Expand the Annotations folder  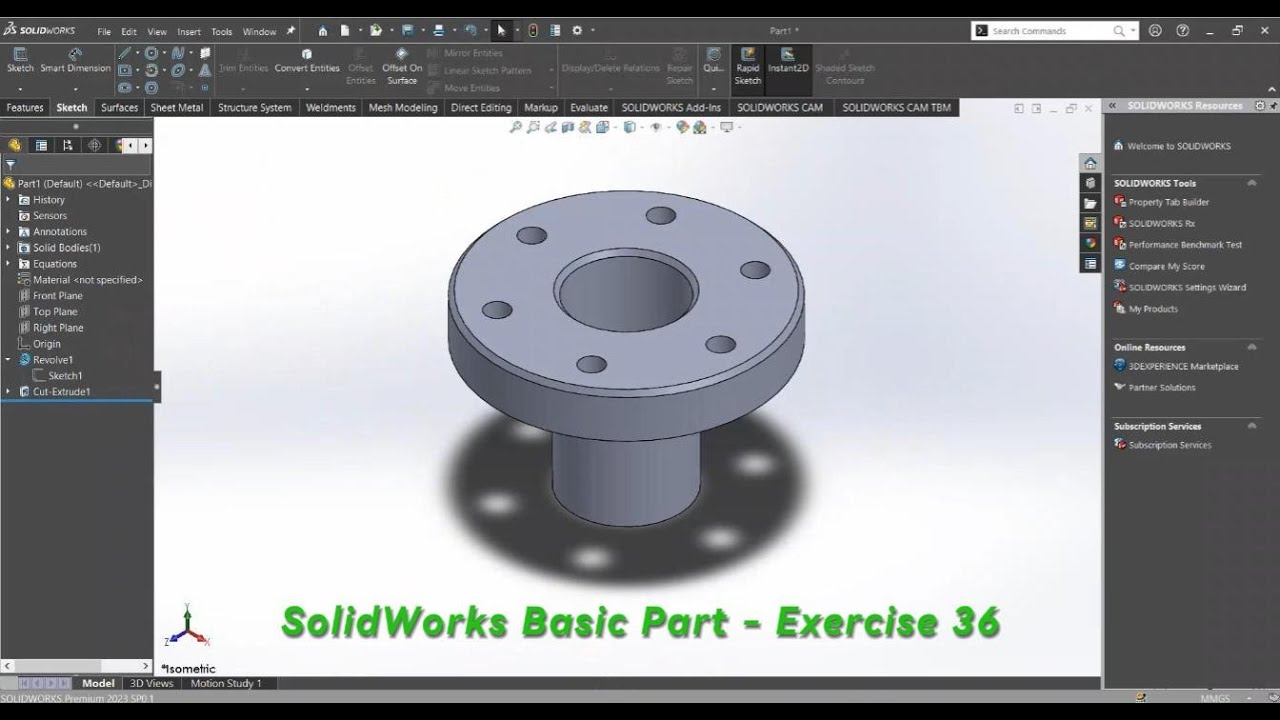[8, 232]
